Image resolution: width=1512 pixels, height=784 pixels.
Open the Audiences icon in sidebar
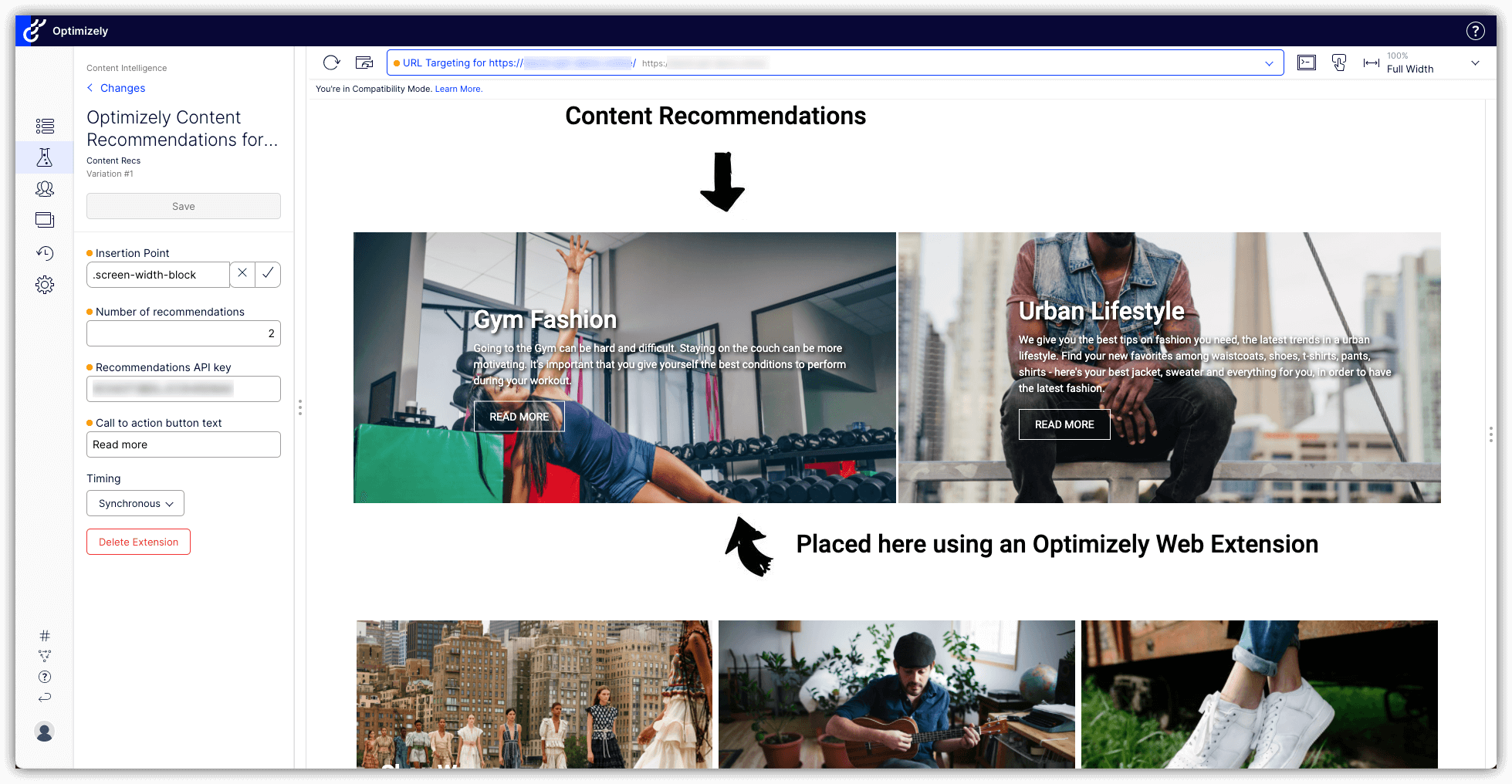[x=45, y=189]
